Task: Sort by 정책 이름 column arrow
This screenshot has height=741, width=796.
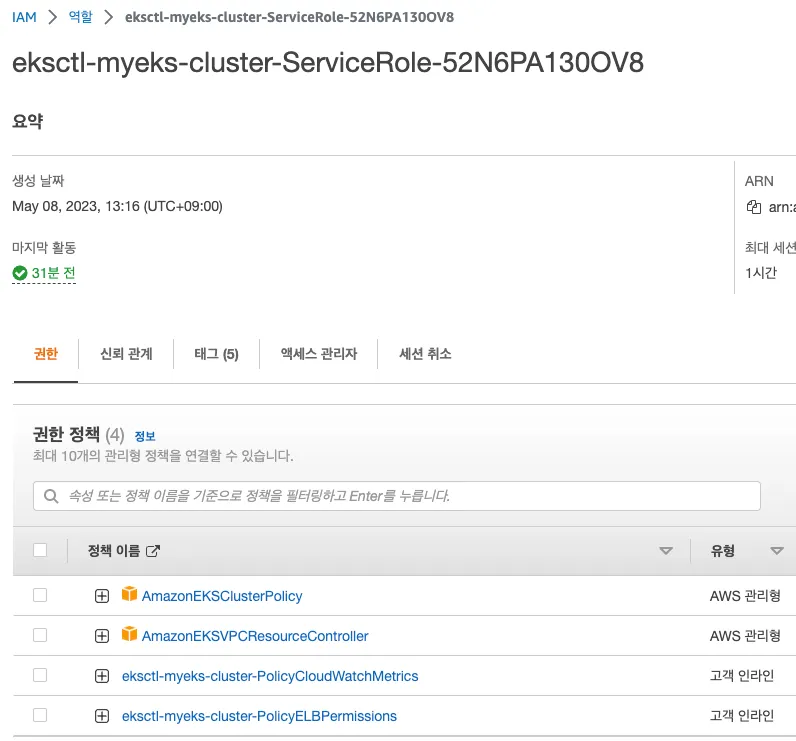Action: 666,551
